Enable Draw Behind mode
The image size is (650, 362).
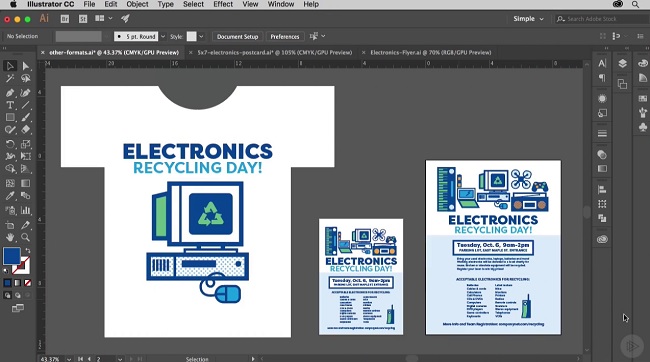(17, 295)
